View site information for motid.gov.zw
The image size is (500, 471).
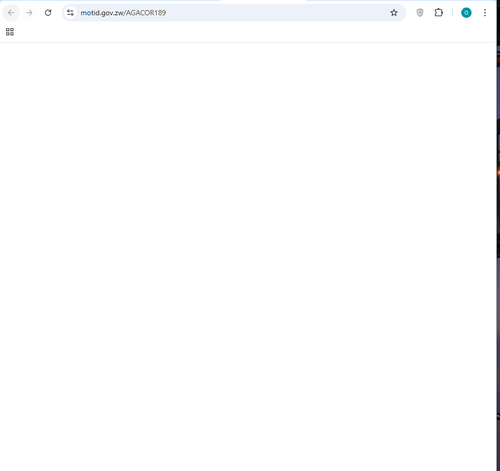[x=70, y=13]
